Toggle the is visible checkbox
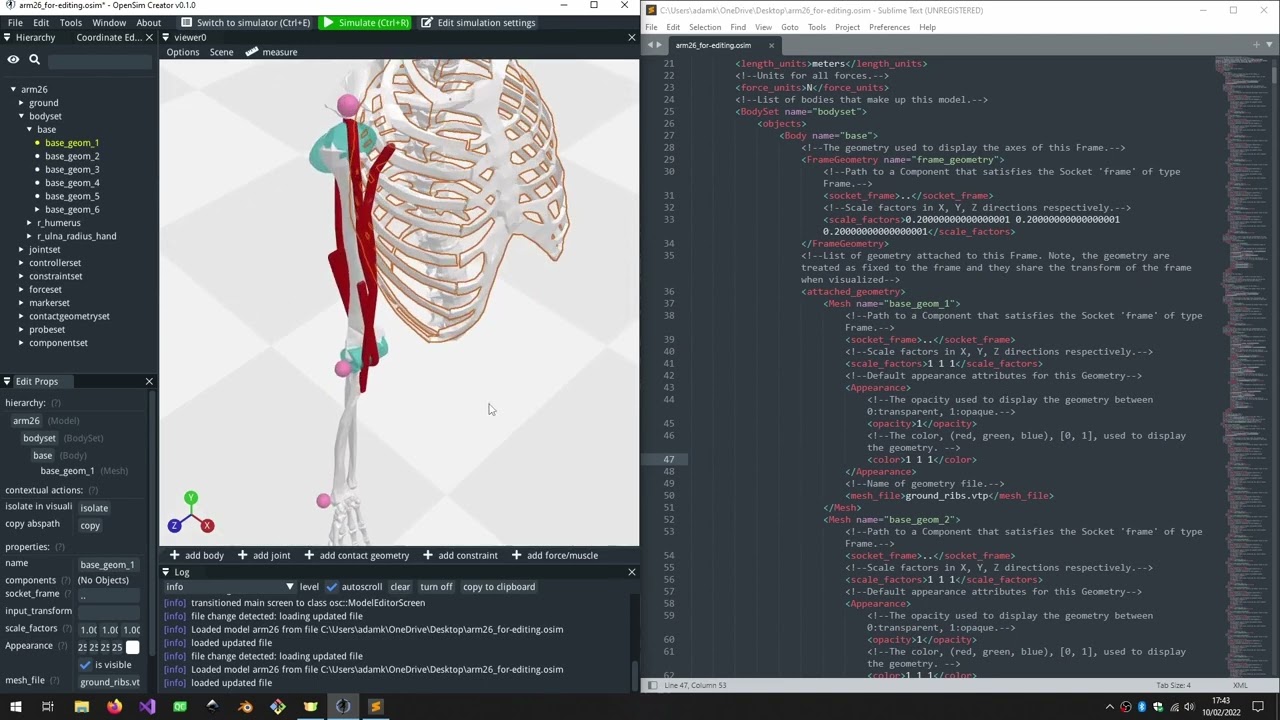Screen dimensions: 1280x720 pyautogui.click(x=85, y=664)
